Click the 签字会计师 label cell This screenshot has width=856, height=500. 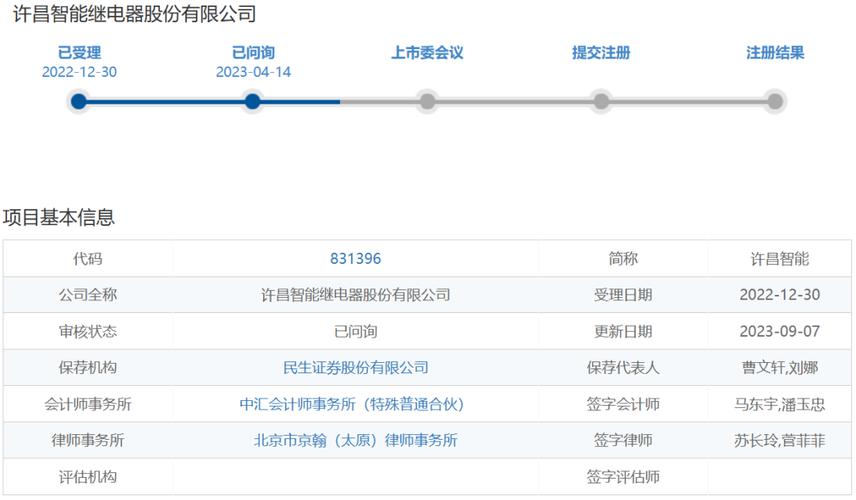click(x=623, y=404)
